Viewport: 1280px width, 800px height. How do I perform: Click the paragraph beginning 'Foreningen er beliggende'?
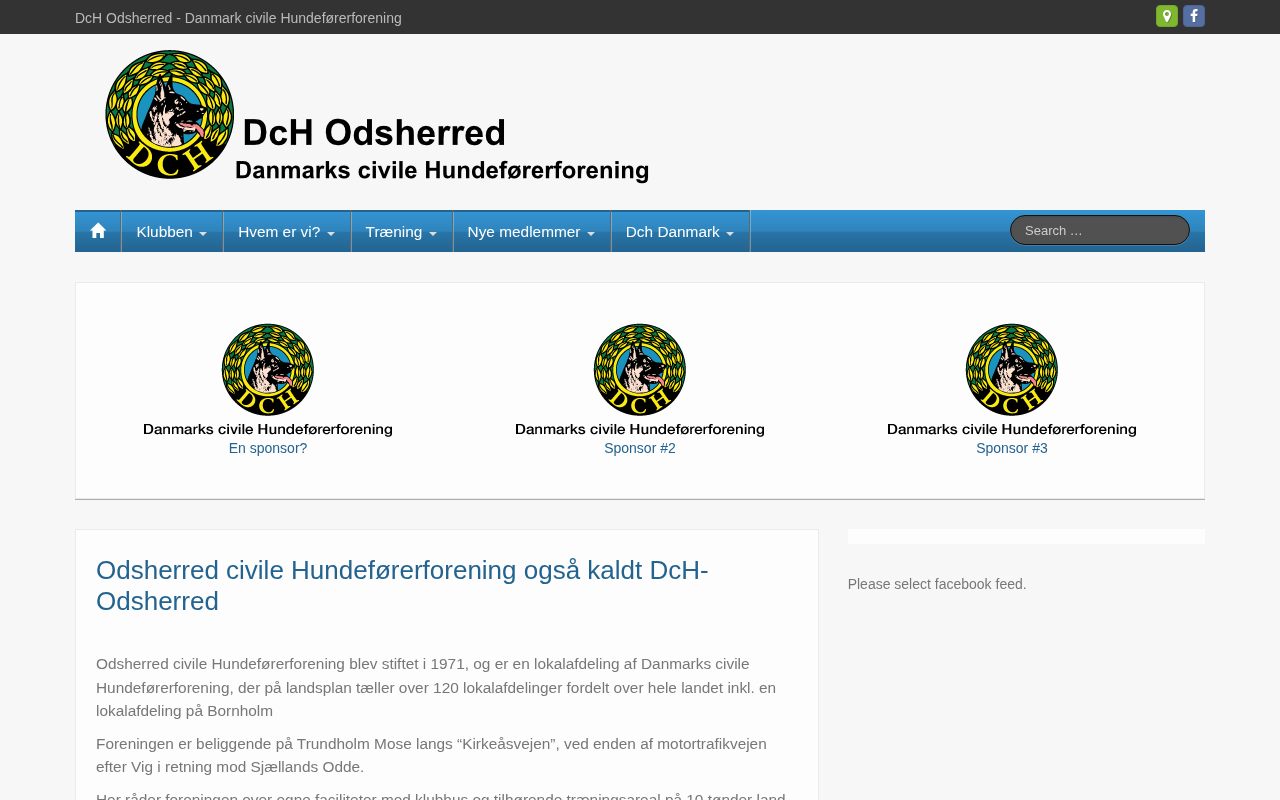point(431,755)
